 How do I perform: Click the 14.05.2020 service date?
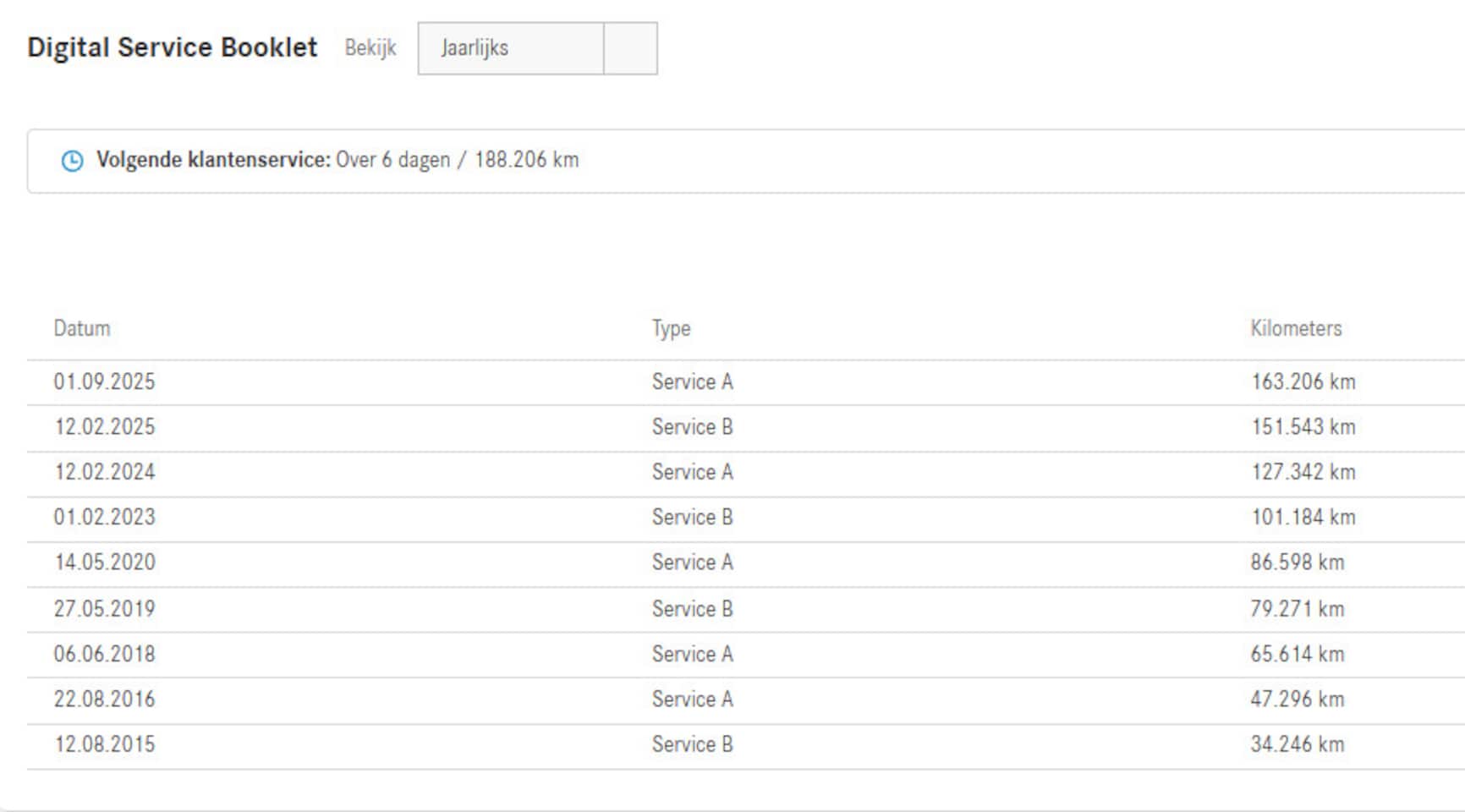coord(105,562)
